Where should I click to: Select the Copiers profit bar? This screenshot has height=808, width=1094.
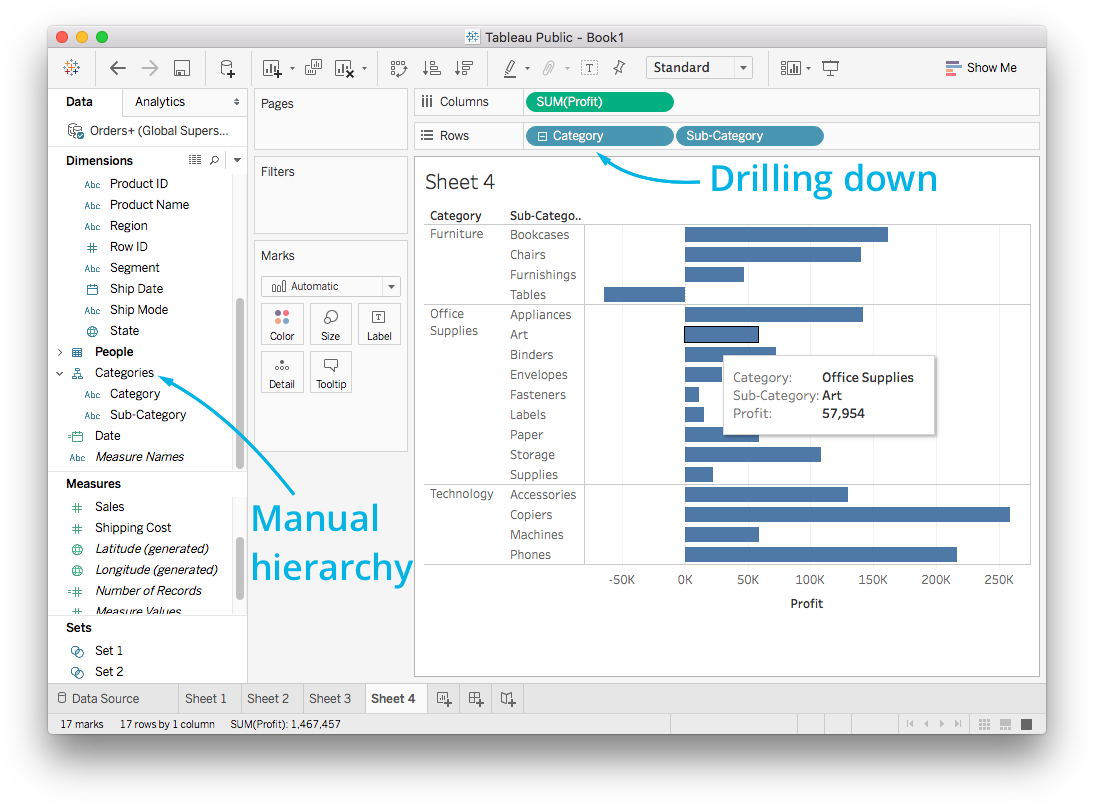click(846, 515)
